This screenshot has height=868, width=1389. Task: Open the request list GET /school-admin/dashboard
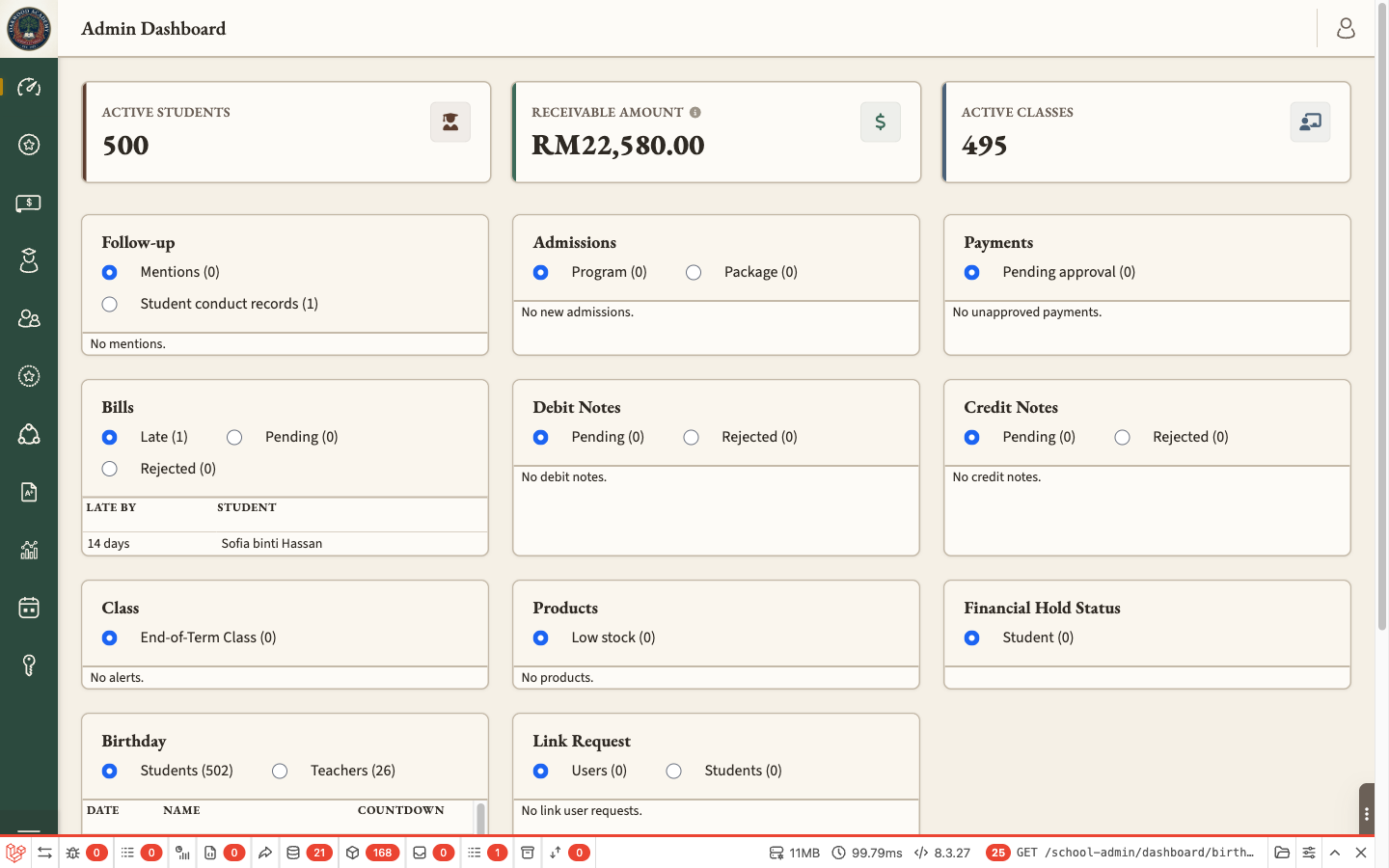1122,853
